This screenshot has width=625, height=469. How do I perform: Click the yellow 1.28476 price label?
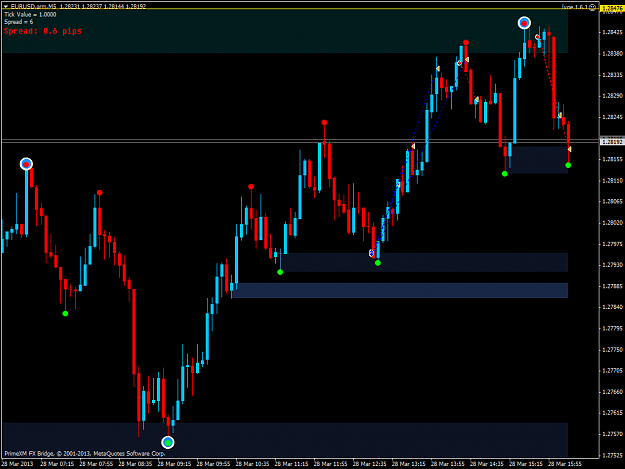(612, 8)
